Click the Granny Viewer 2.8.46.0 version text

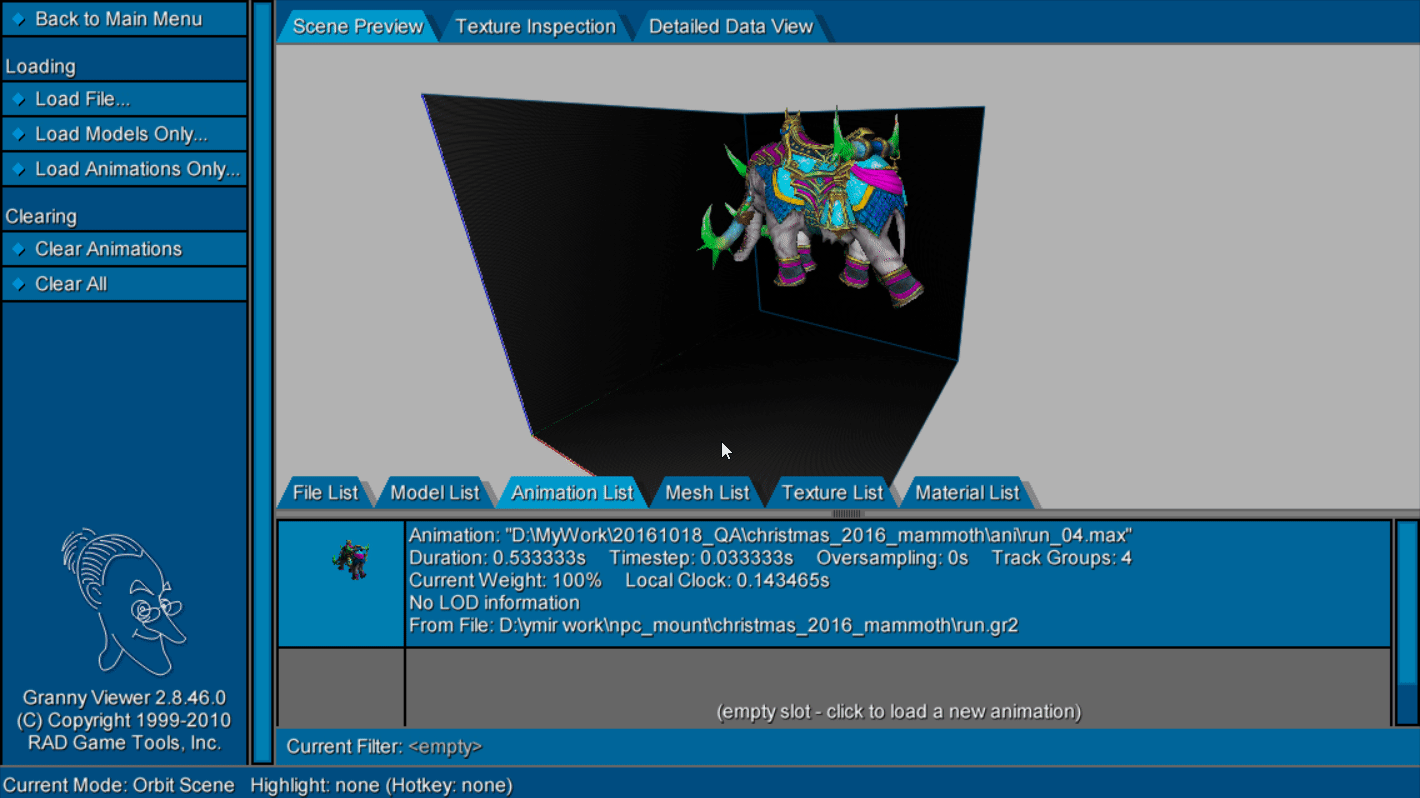click(124, 698)
